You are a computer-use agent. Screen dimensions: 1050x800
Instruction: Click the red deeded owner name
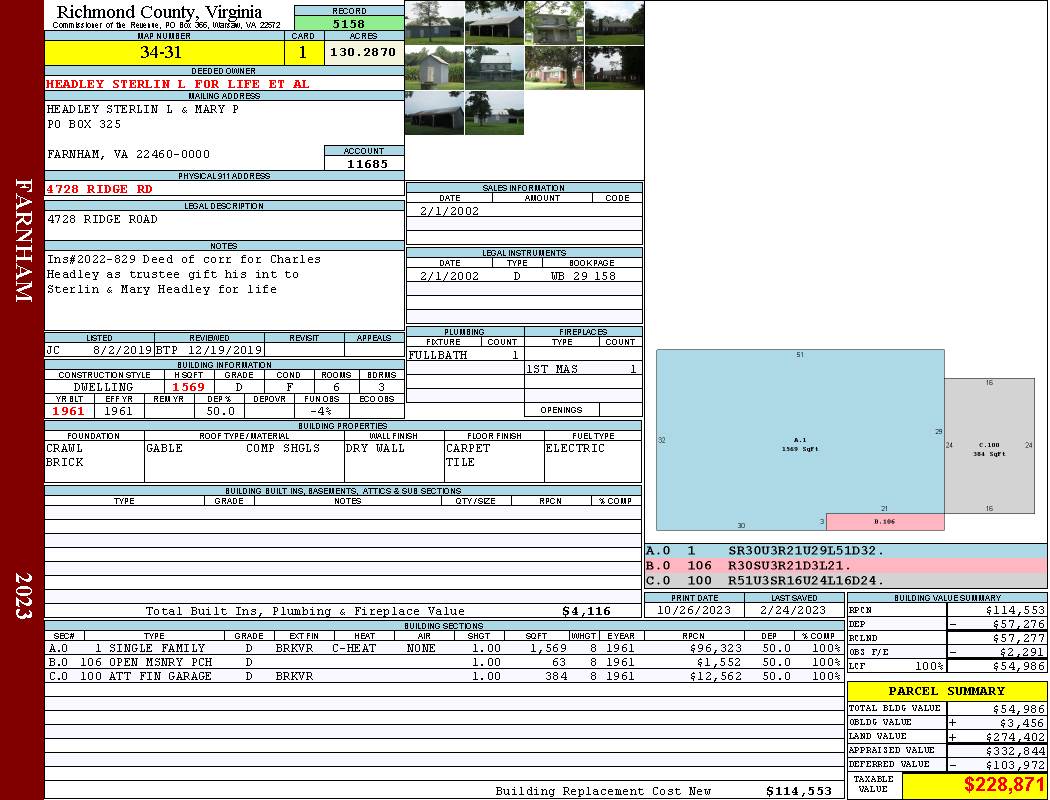coord(178,84)
